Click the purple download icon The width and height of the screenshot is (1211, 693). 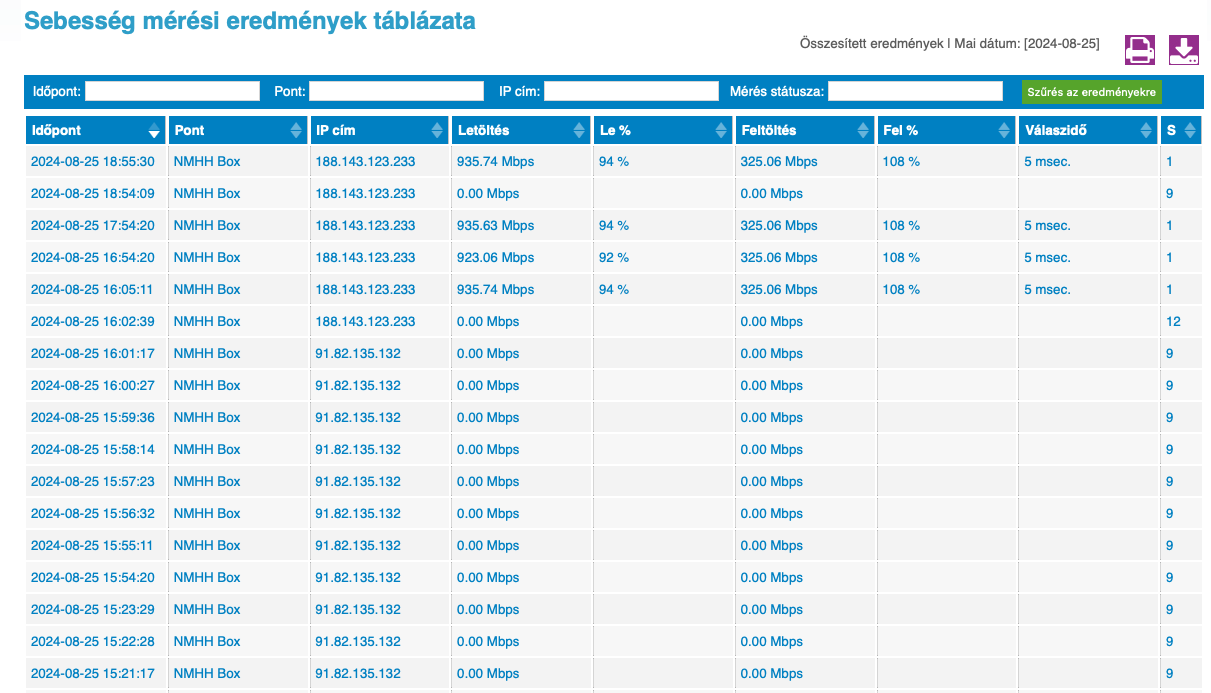(1184, 50)
